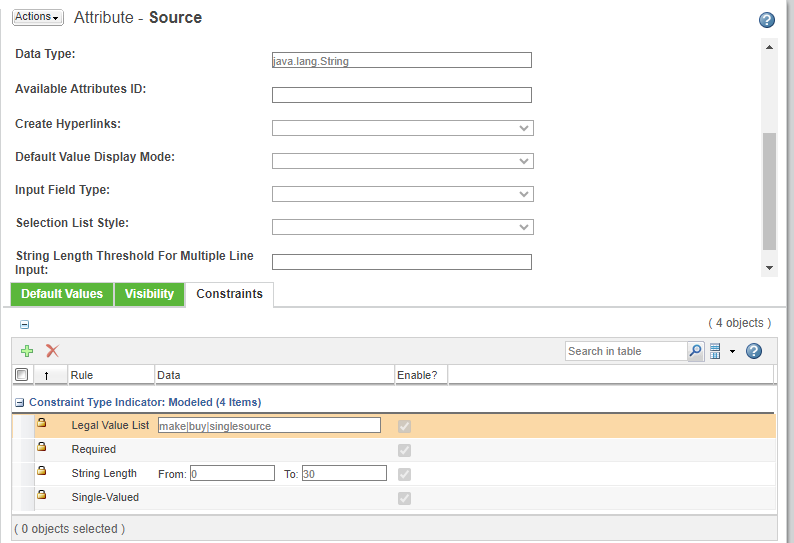Collapse Constraint Type Indicator: Modeled group

[20, 402]
